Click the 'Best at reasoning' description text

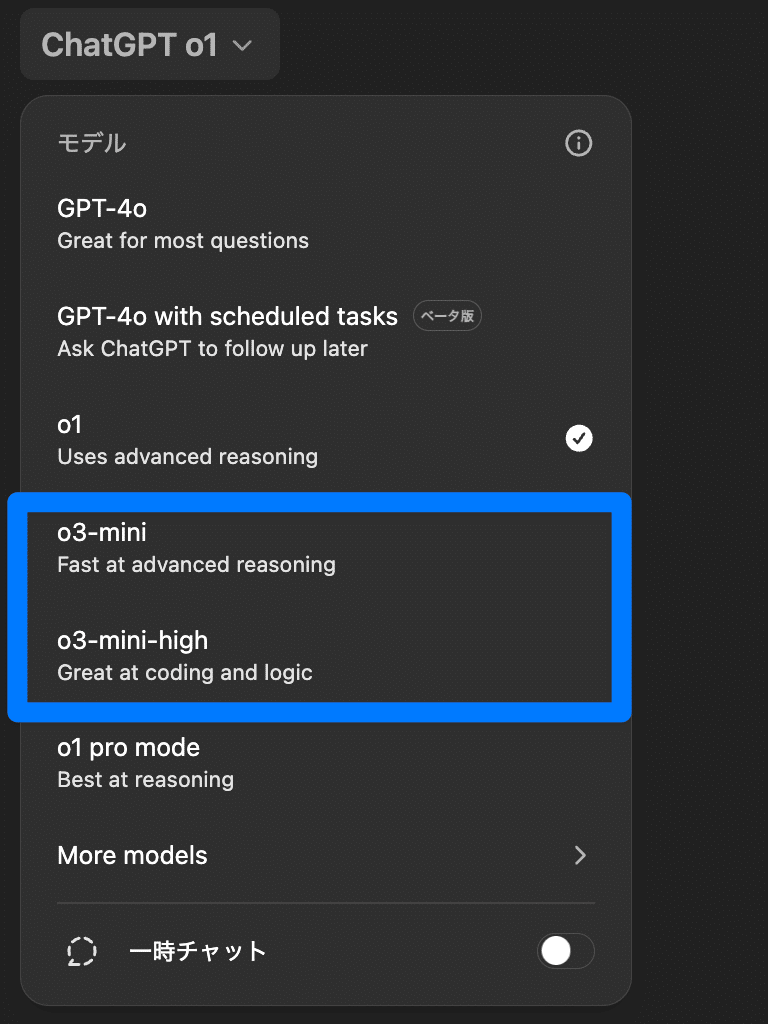click(x=145, y=780)
